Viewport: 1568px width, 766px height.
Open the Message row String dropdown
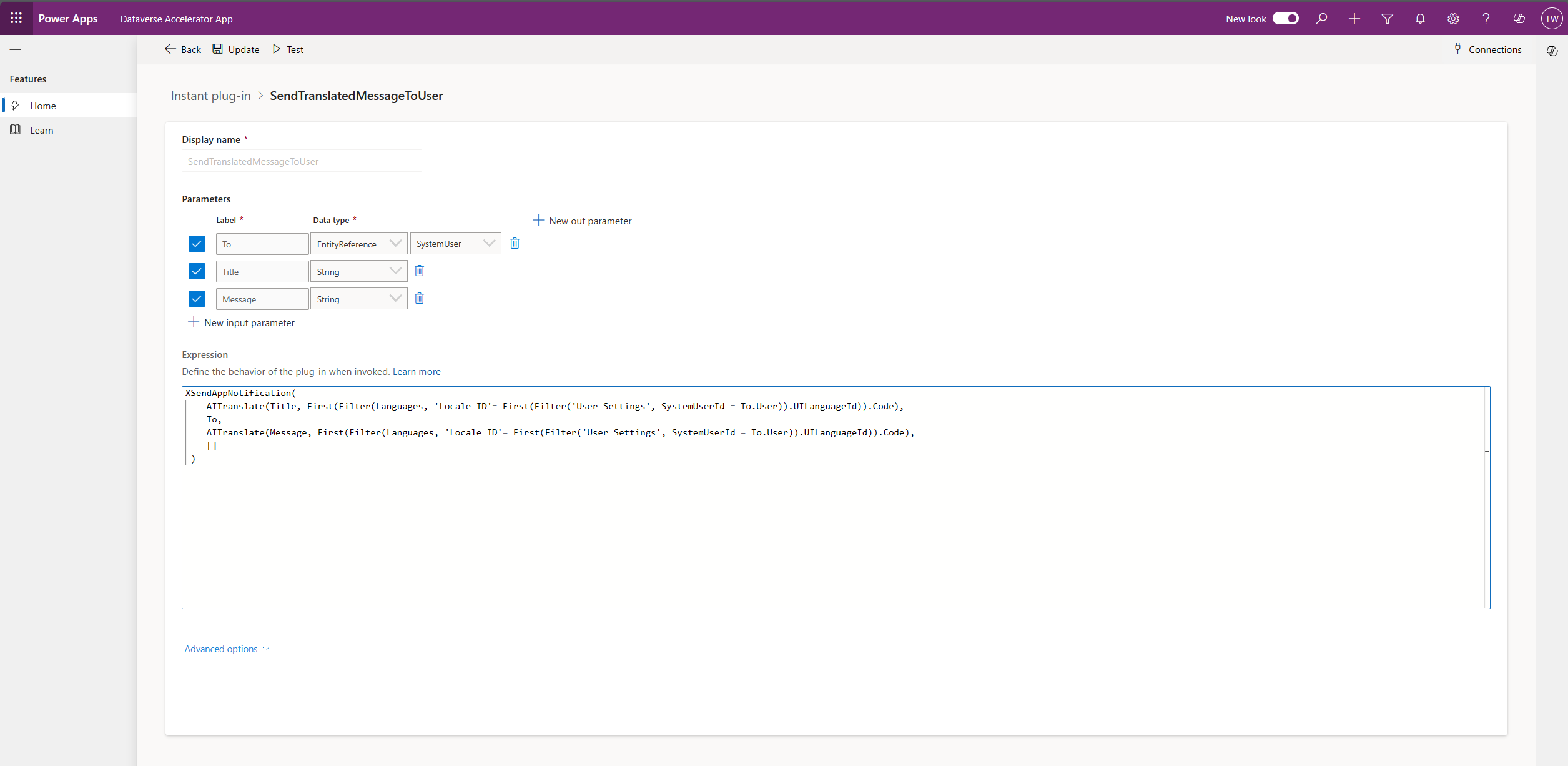point(359,299)
